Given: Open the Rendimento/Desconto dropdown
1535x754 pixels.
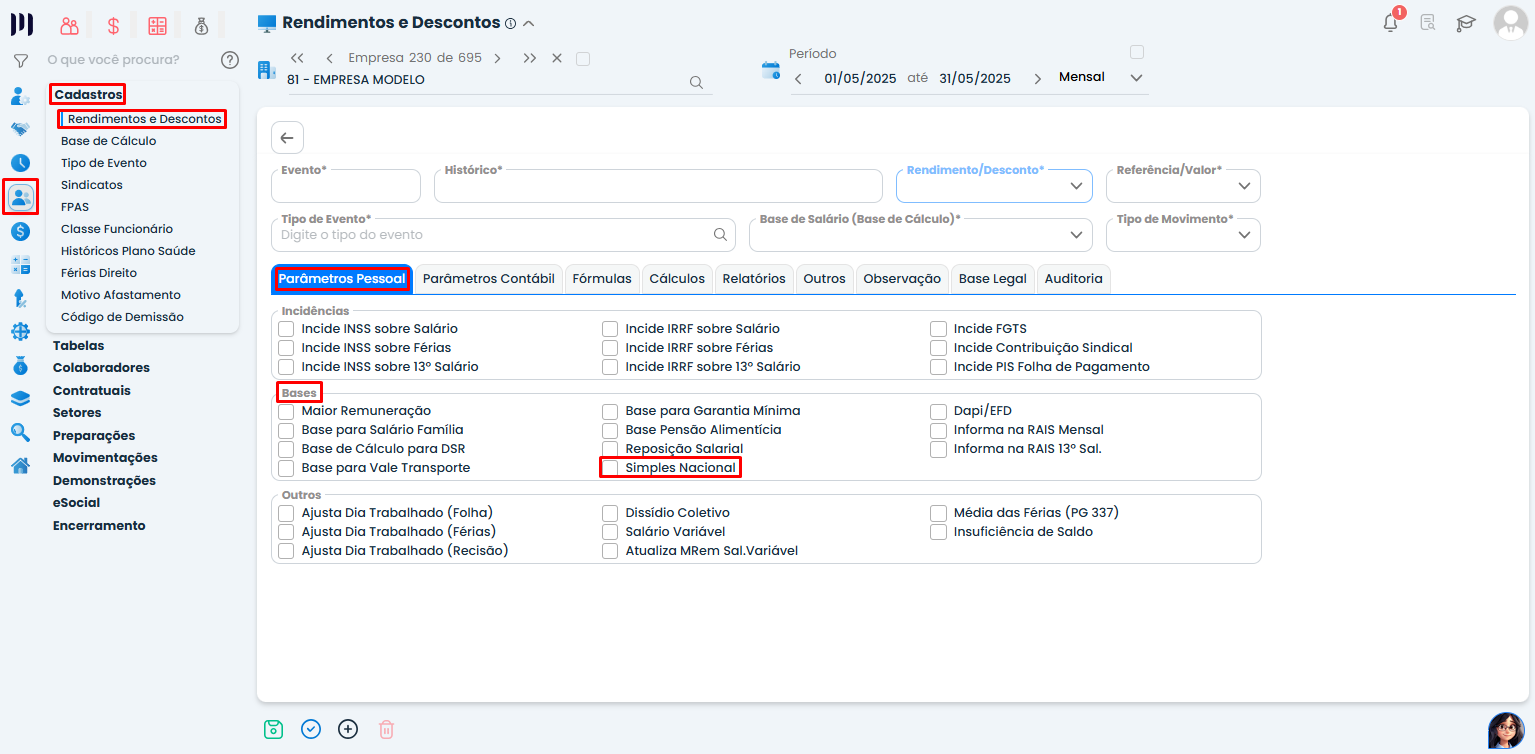Looking at the screenshot, I should point(993,186).
